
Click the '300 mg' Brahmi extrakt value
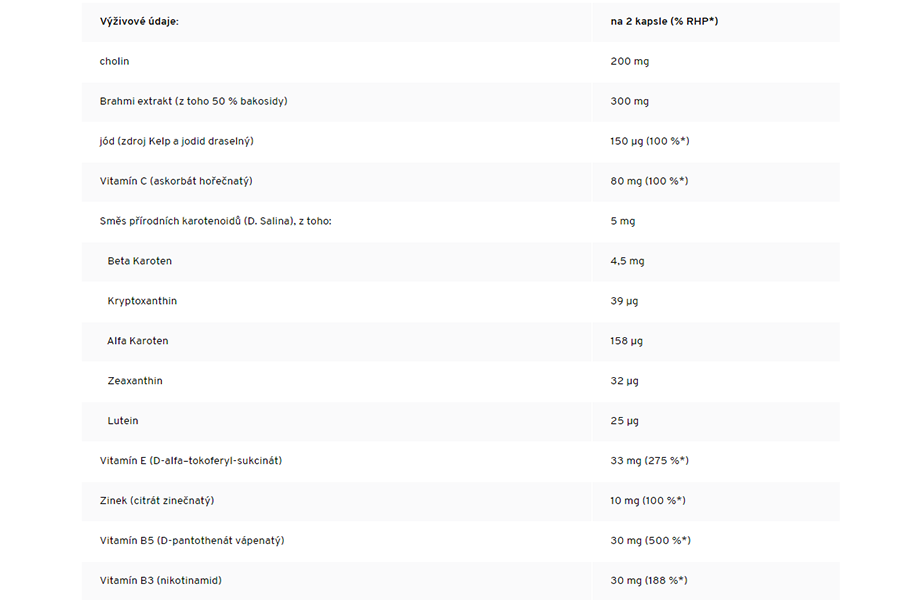pos(629,101)
